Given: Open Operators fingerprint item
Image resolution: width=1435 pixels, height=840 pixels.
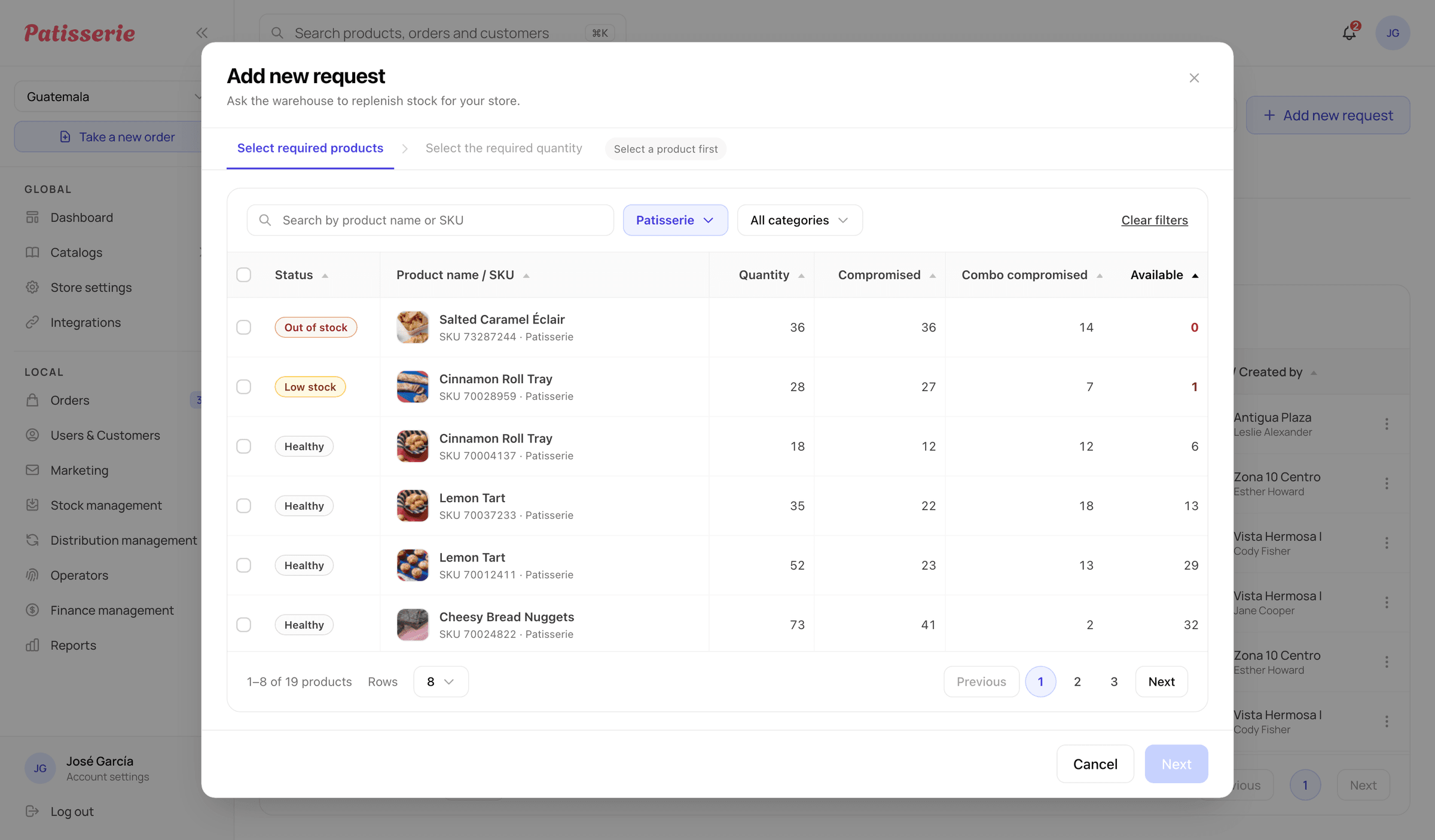Looking at the screenshot, I should pyautogui.click(x=80, y=575).
